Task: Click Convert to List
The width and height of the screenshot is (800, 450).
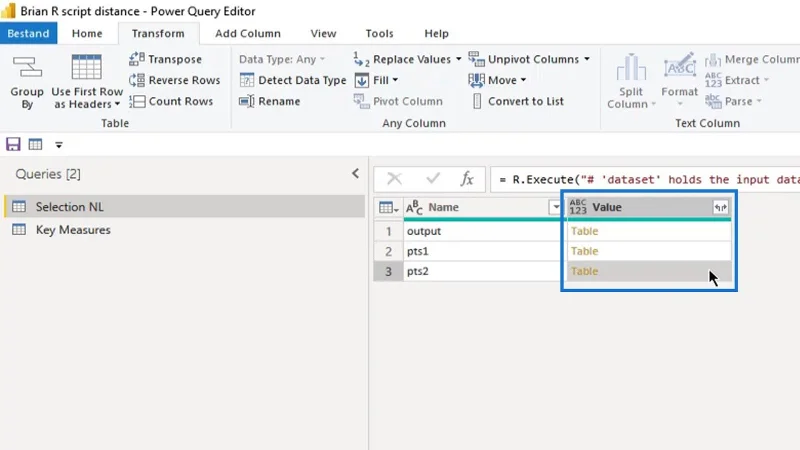Action: pyautogui.click(x=518, y=101)
